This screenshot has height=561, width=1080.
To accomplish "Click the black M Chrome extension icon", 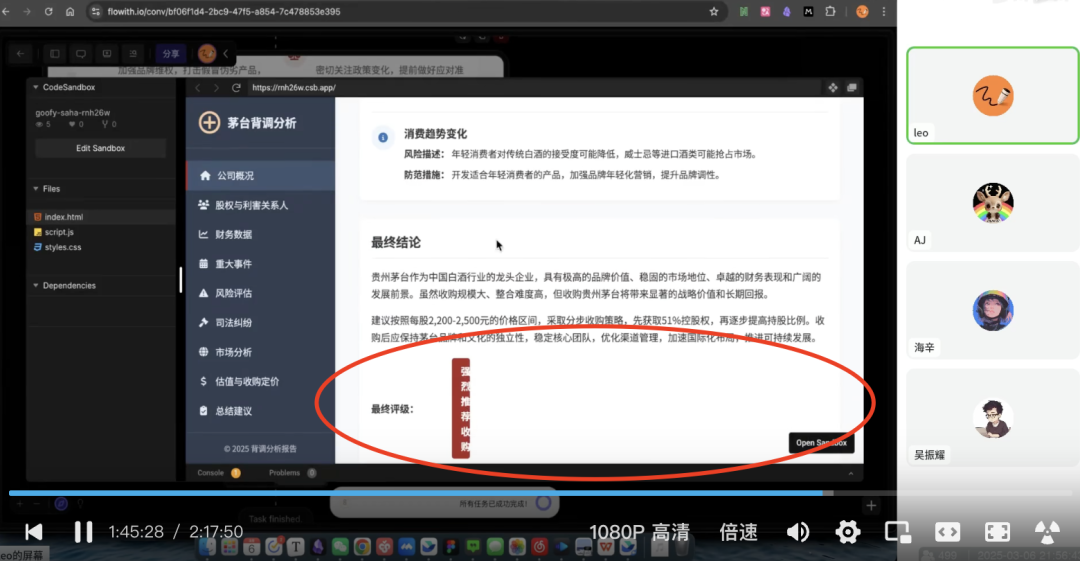I will [808, 12].
